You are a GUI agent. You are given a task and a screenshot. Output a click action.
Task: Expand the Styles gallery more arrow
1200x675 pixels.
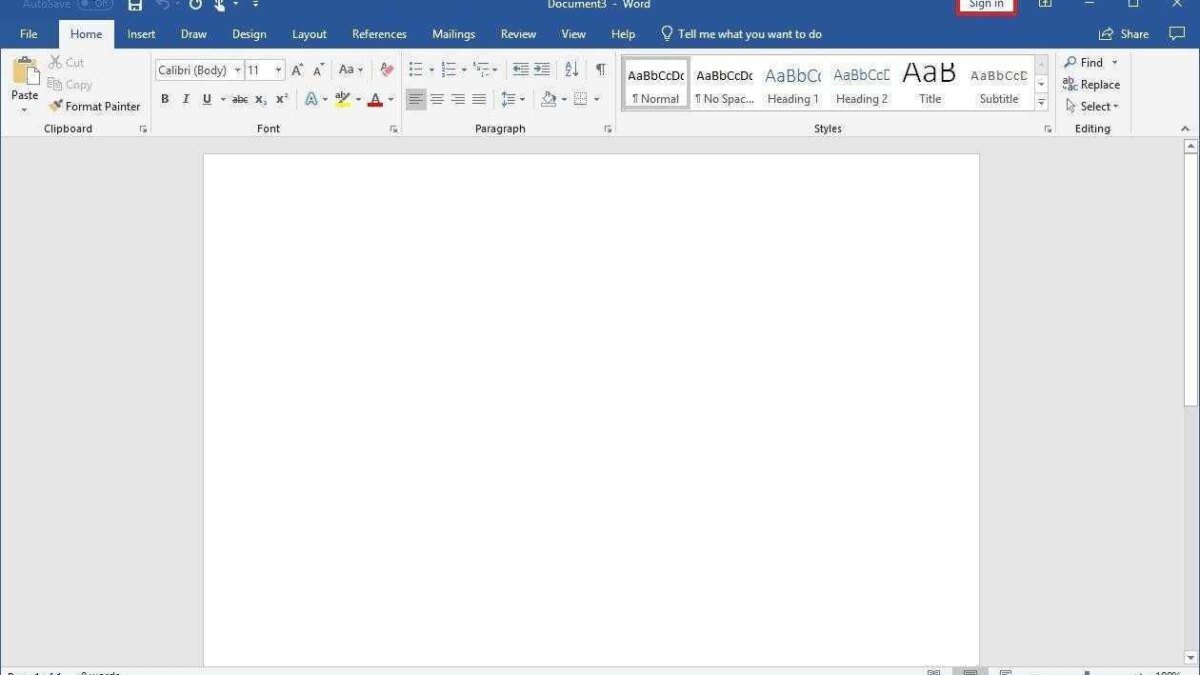tap(1041, 103)
